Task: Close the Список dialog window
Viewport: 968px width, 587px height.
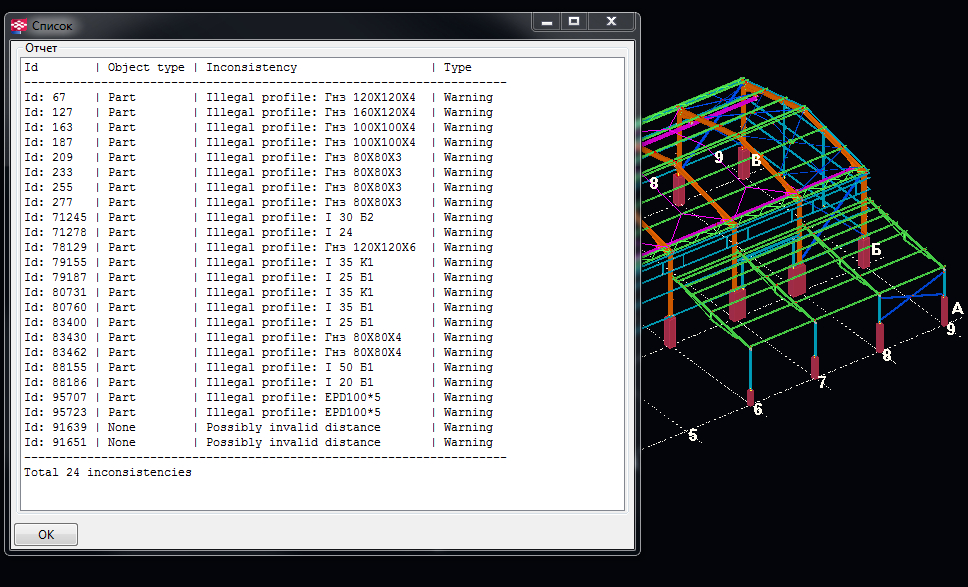Action: [610, 21]
